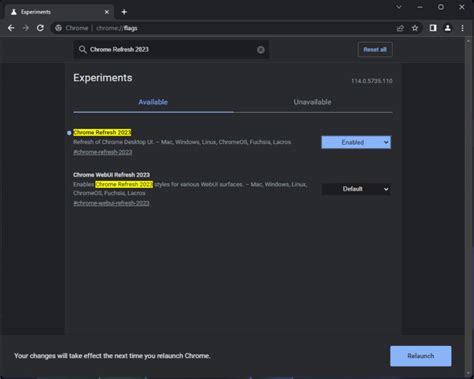474x379 pixels.
Task: Select the Experiments browser tab
Action: point(60,12)
